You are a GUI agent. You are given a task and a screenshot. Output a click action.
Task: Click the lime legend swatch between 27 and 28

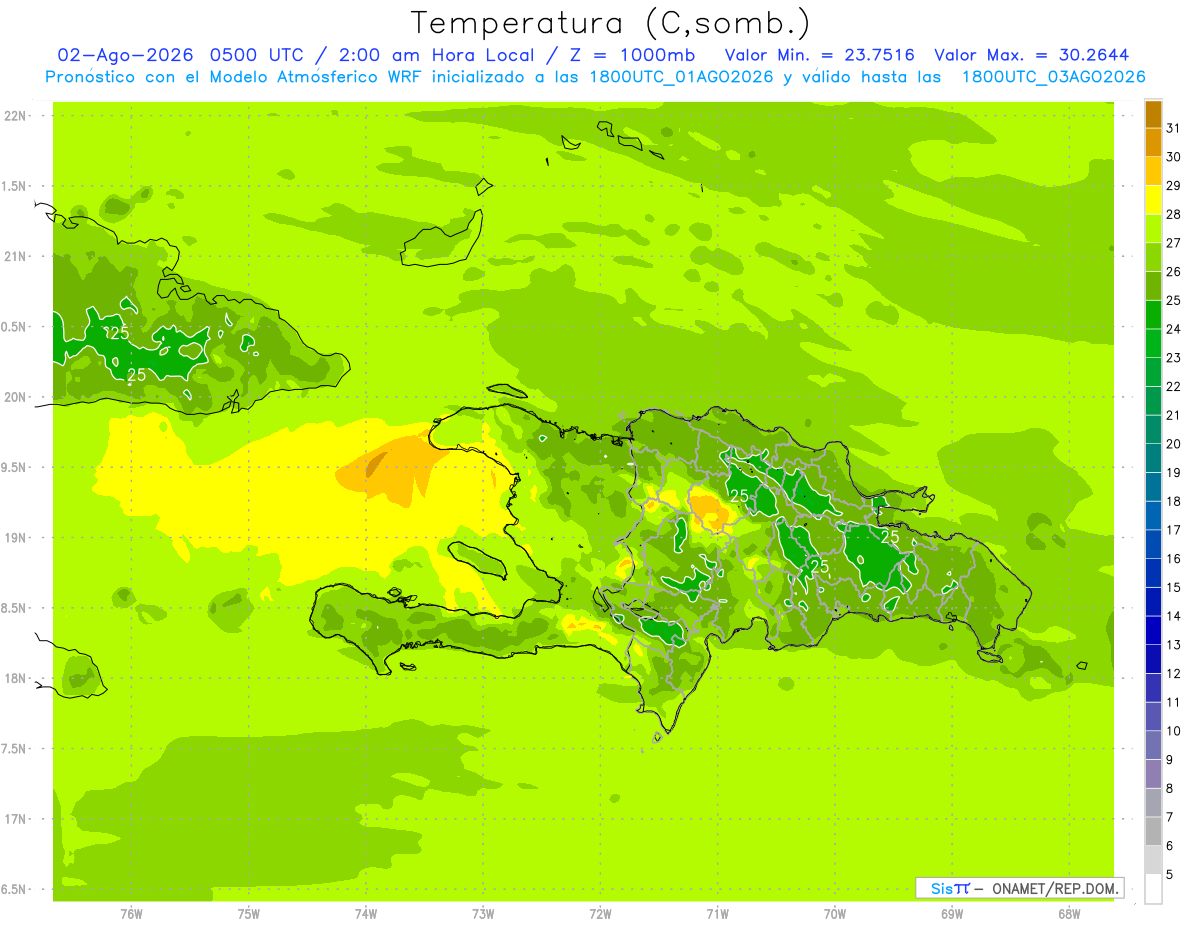pyautogui.click(x=1153, y=229)
